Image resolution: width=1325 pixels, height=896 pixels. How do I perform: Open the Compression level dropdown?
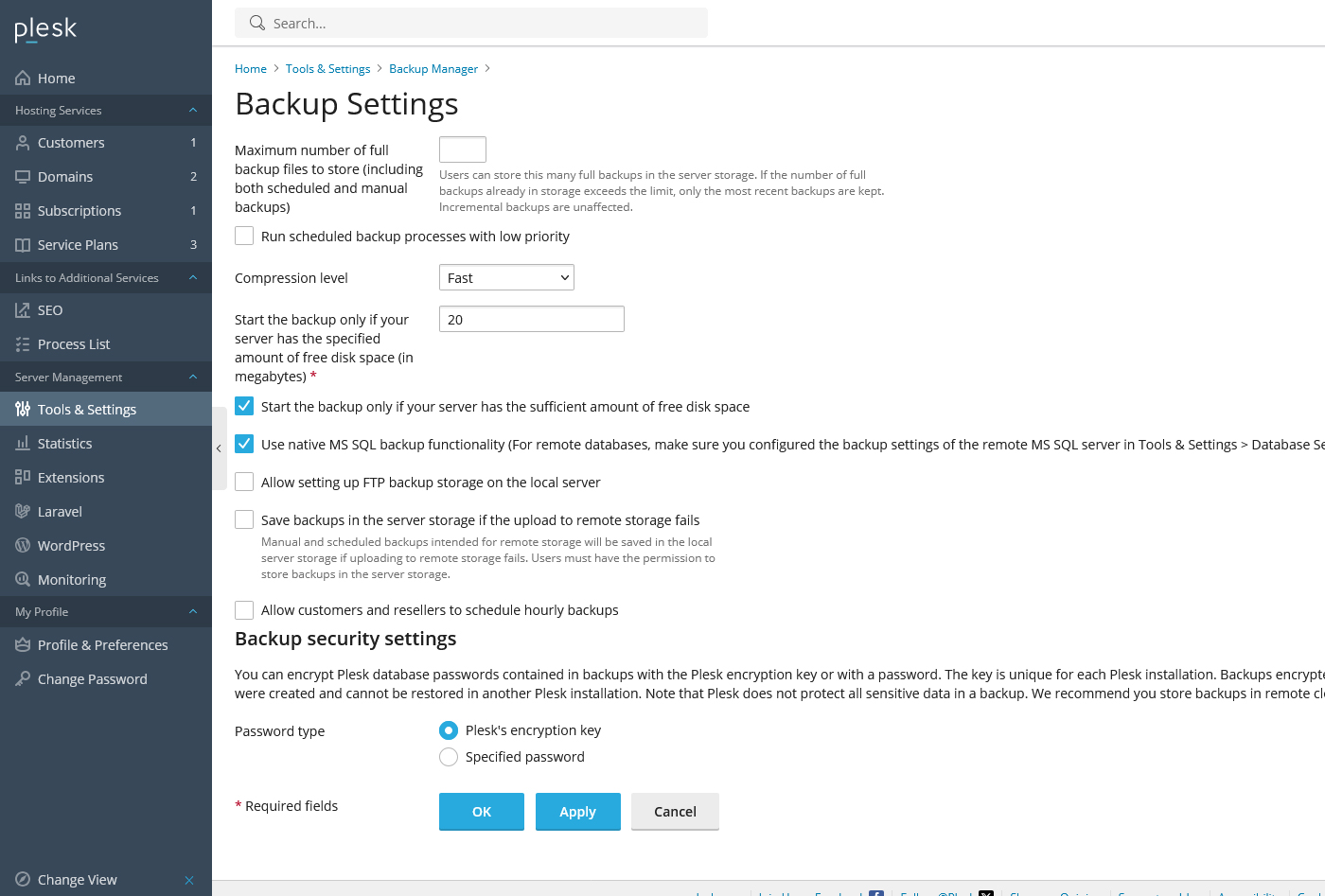click(x=506, y=277)
